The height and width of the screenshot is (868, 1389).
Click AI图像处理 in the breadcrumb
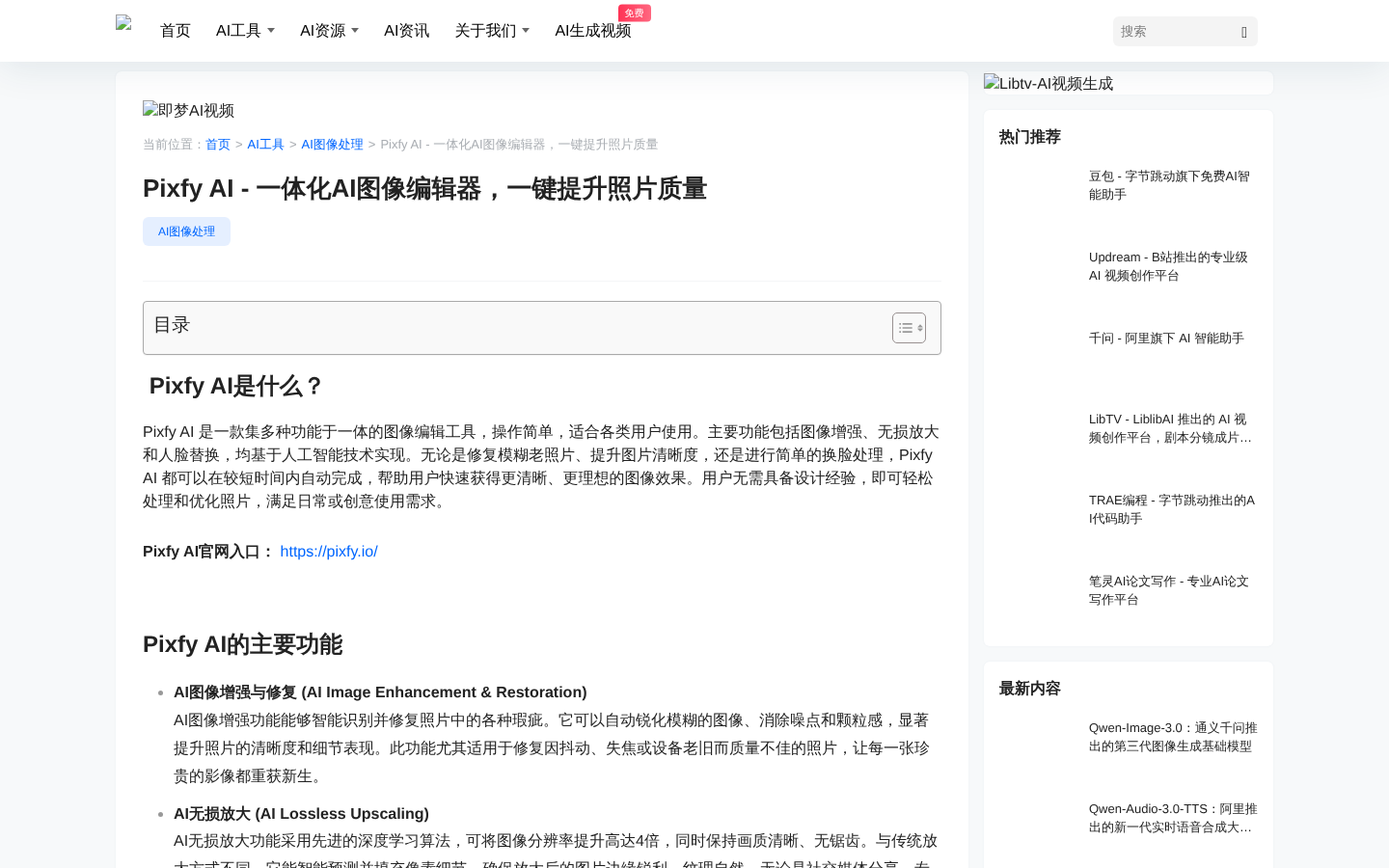click(332, 145)
